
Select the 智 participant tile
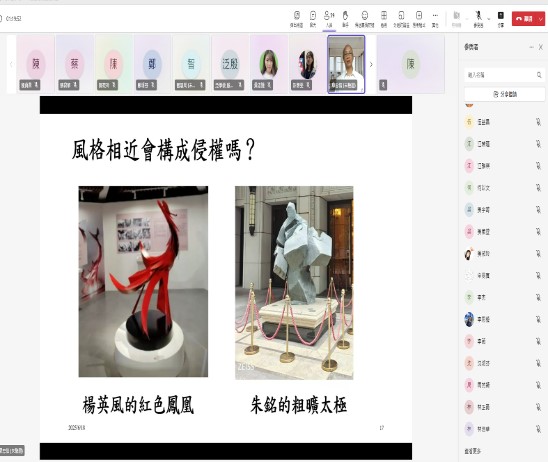click(x=191, y=64)
